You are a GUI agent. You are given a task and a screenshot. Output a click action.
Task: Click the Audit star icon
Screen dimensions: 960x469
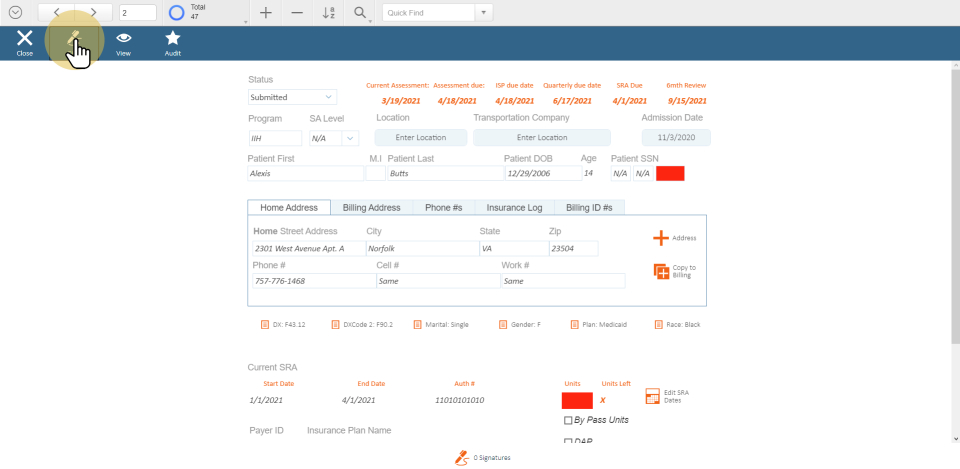pos(173,38)
